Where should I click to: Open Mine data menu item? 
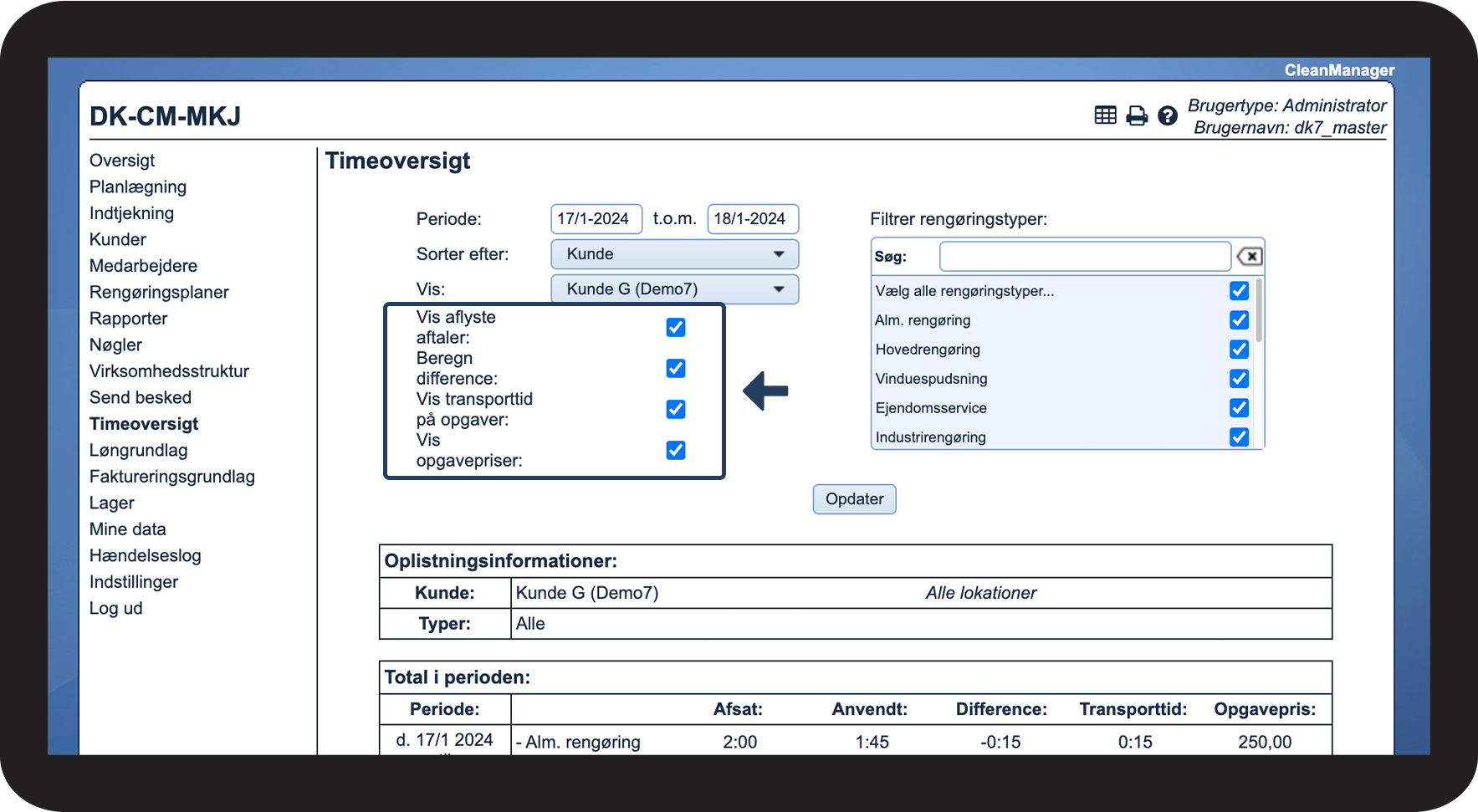[128, 529]
